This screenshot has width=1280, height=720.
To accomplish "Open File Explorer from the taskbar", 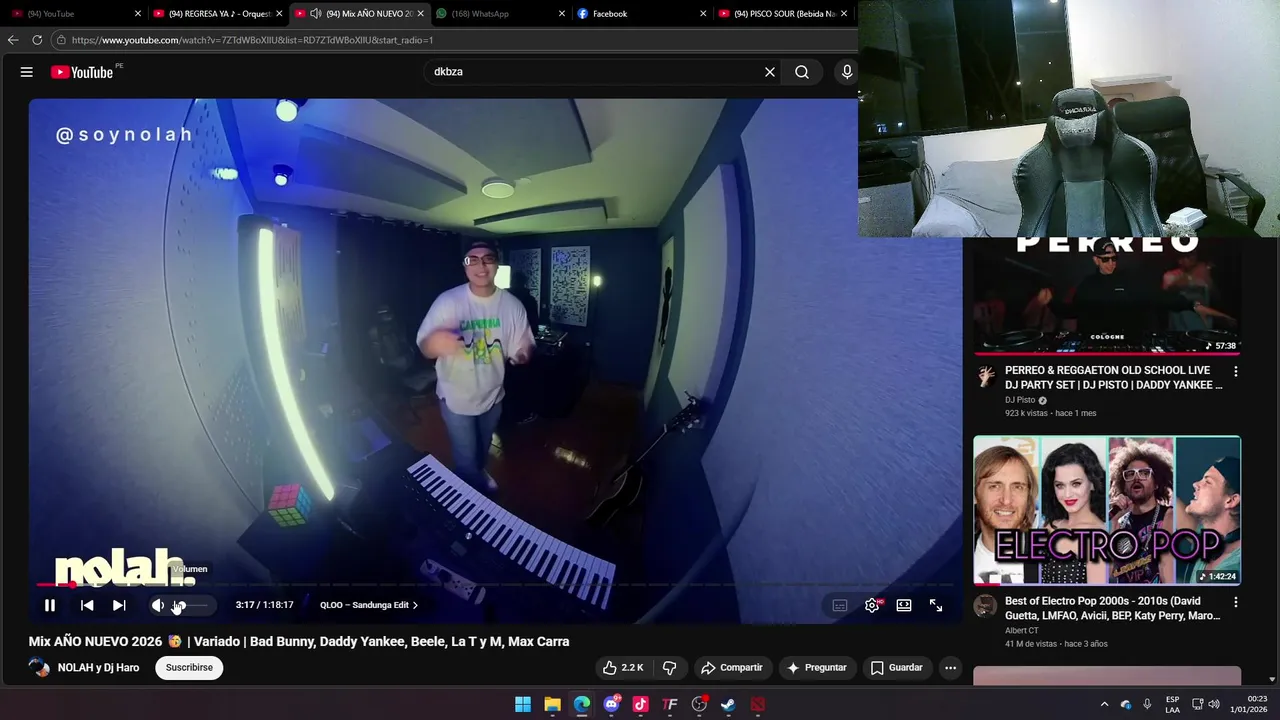I will (552, 704).
